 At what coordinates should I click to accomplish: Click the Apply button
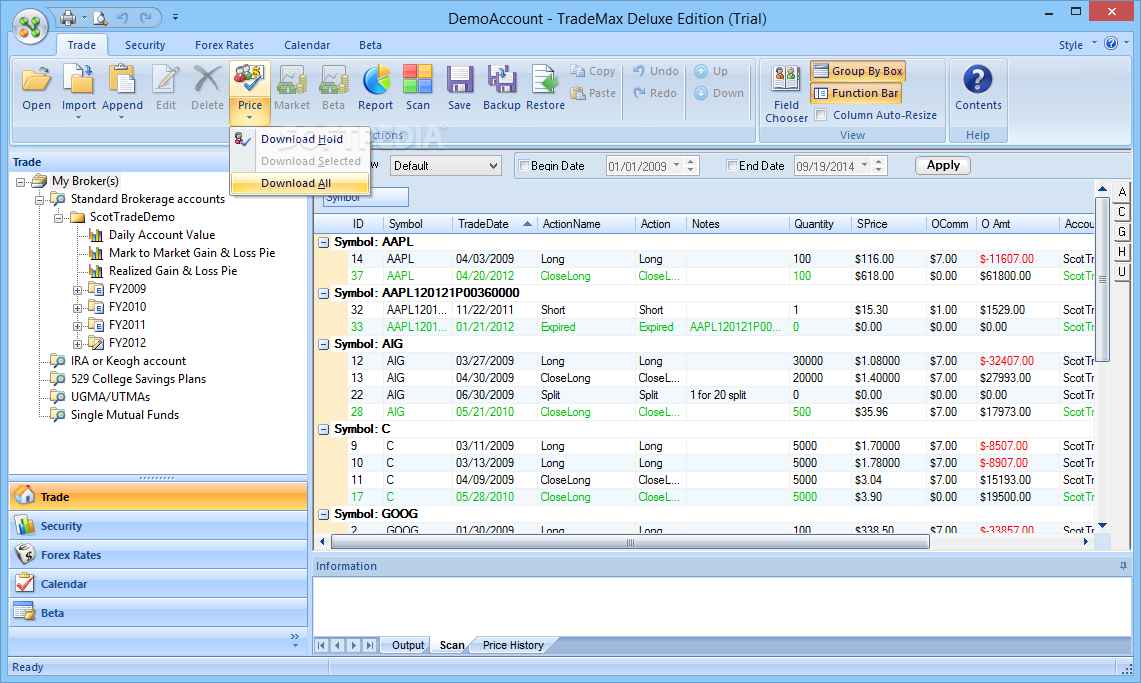pyautogui.click(x=943, y=165)
